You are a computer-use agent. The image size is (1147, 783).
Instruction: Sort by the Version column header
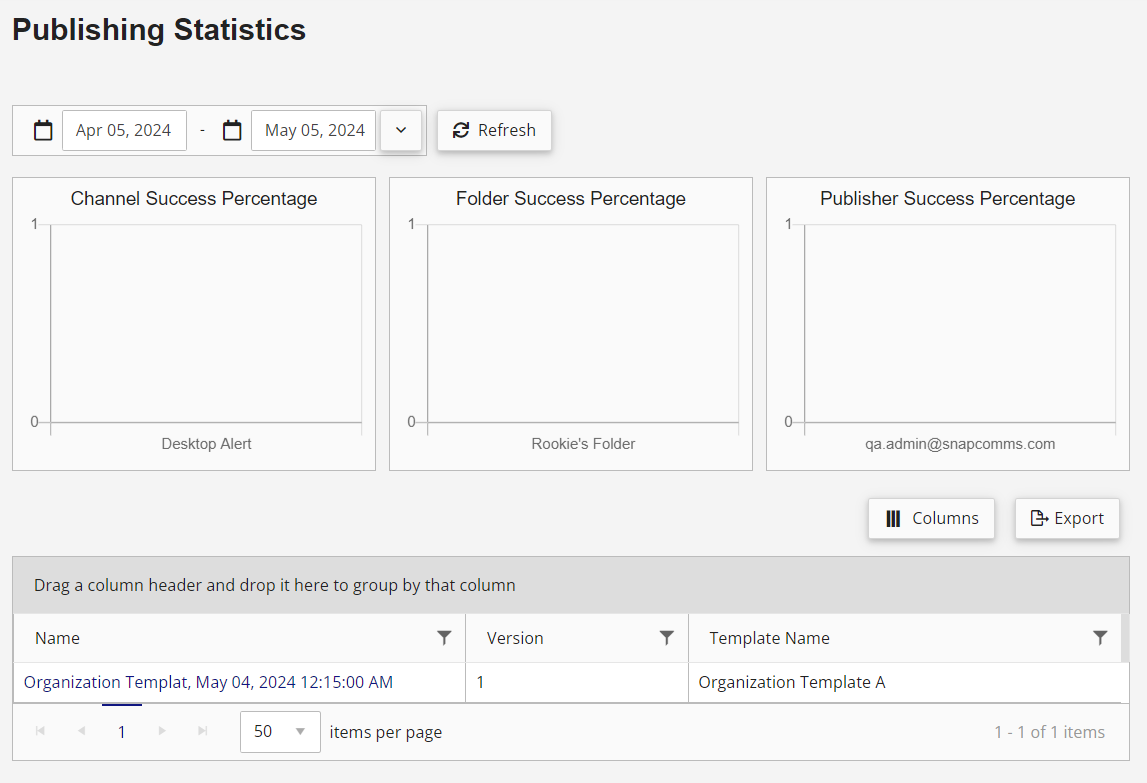pos(515,638)
